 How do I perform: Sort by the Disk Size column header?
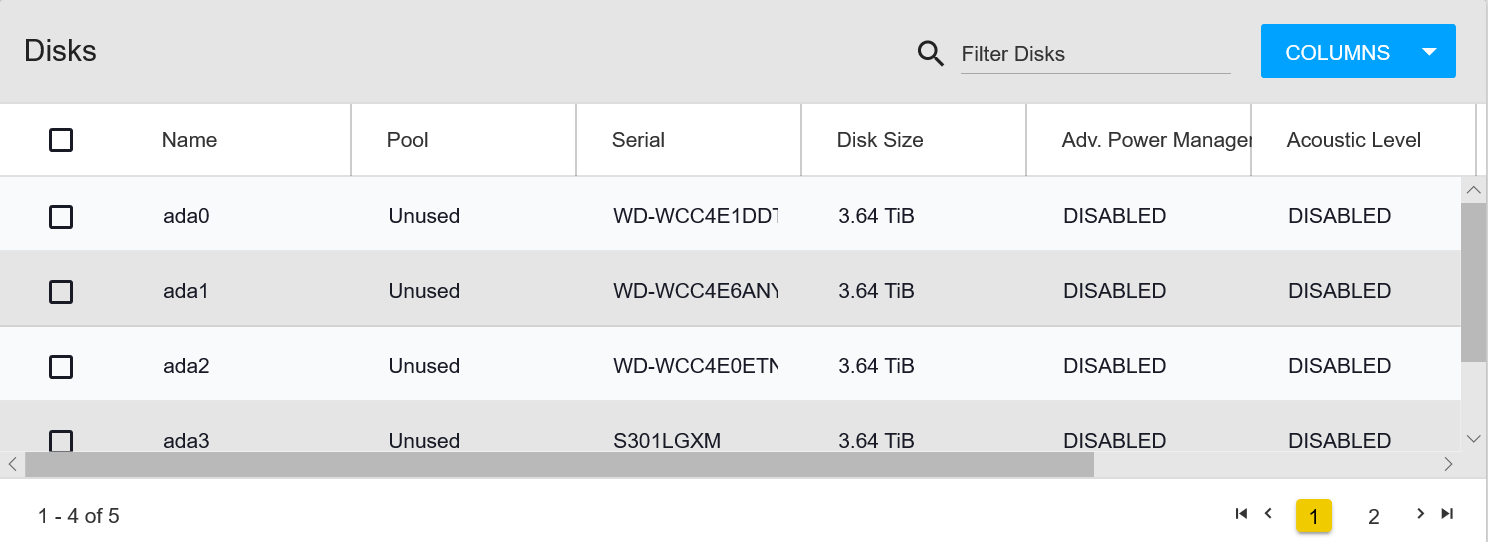point(880,140)
